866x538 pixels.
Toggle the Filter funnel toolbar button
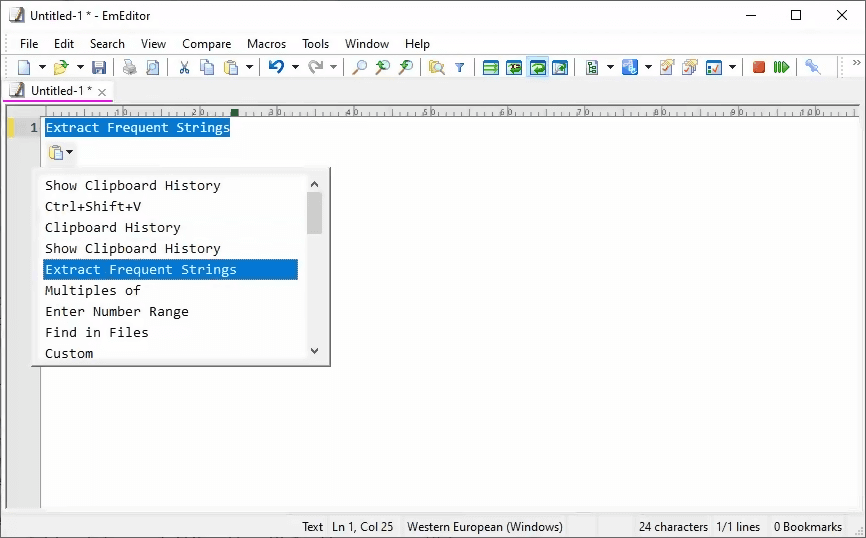coord(460,67)
